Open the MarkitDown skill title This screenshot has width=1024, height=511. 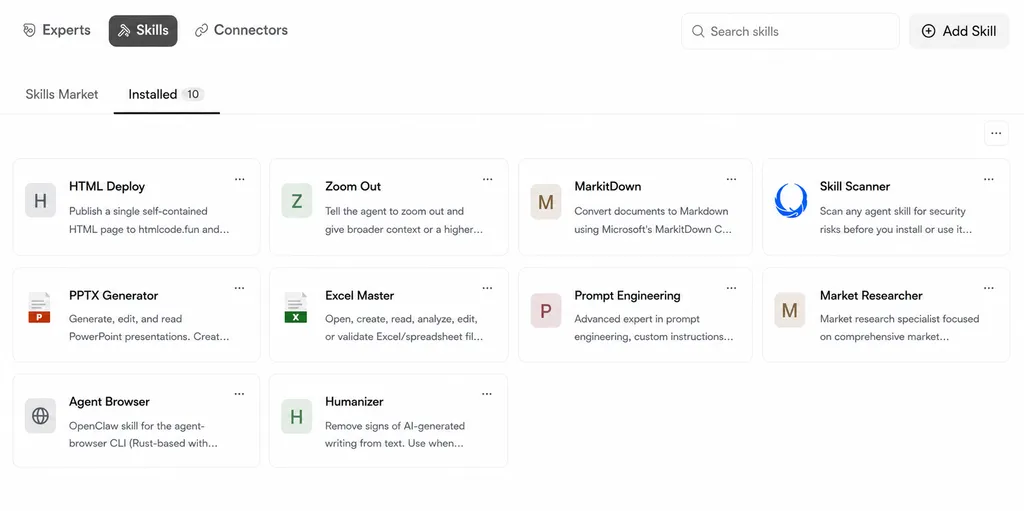point(608,186)
